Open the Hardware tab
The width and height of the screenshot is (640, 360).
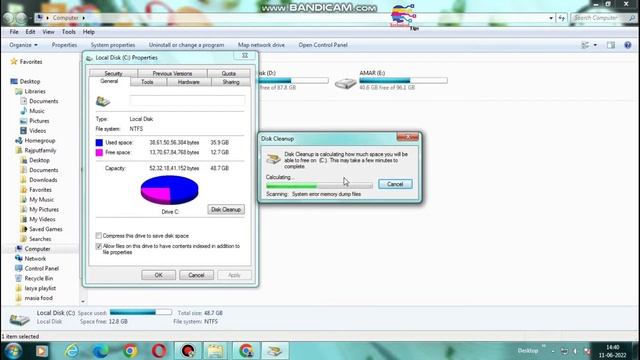coord(189,82)
